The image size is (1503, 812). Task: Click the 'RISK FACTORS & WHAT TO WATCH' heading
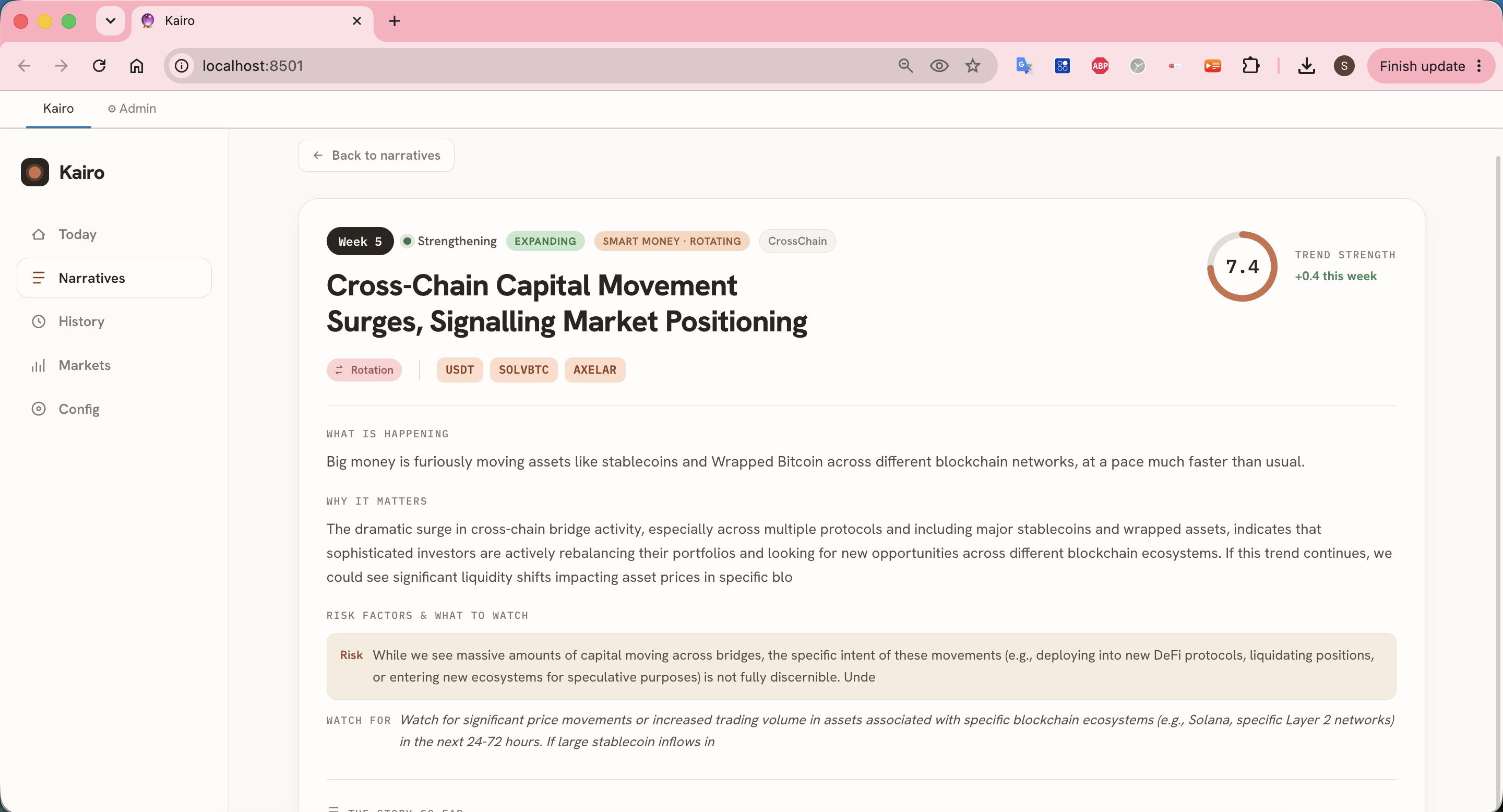pos(428,615)
